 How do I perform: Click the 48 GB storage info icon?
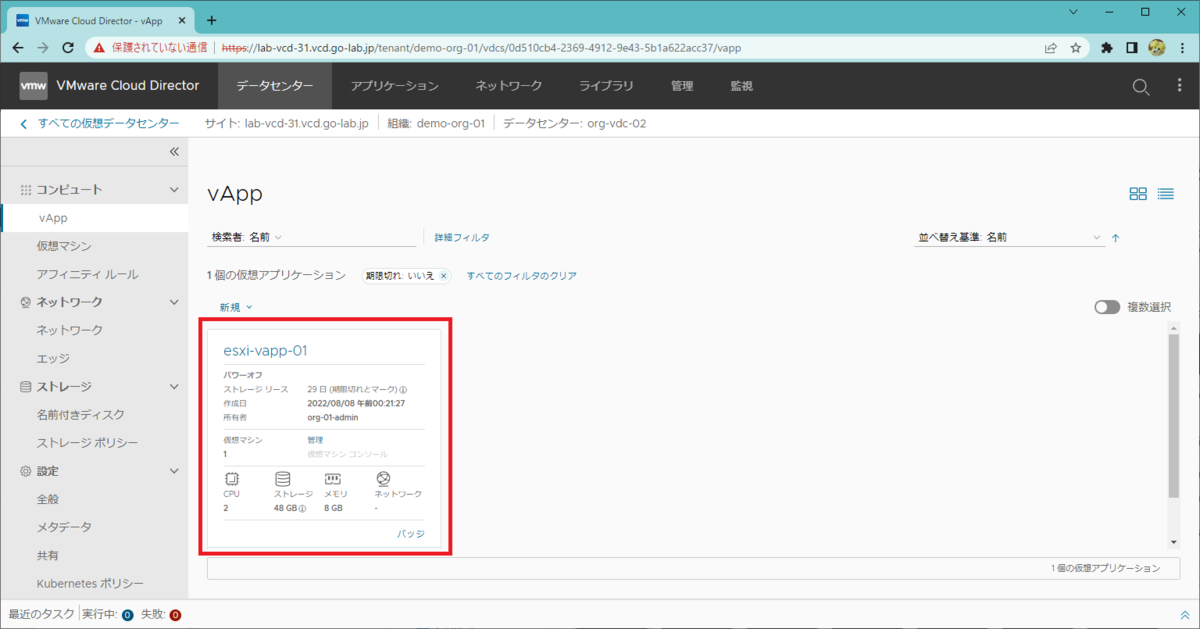303,509
